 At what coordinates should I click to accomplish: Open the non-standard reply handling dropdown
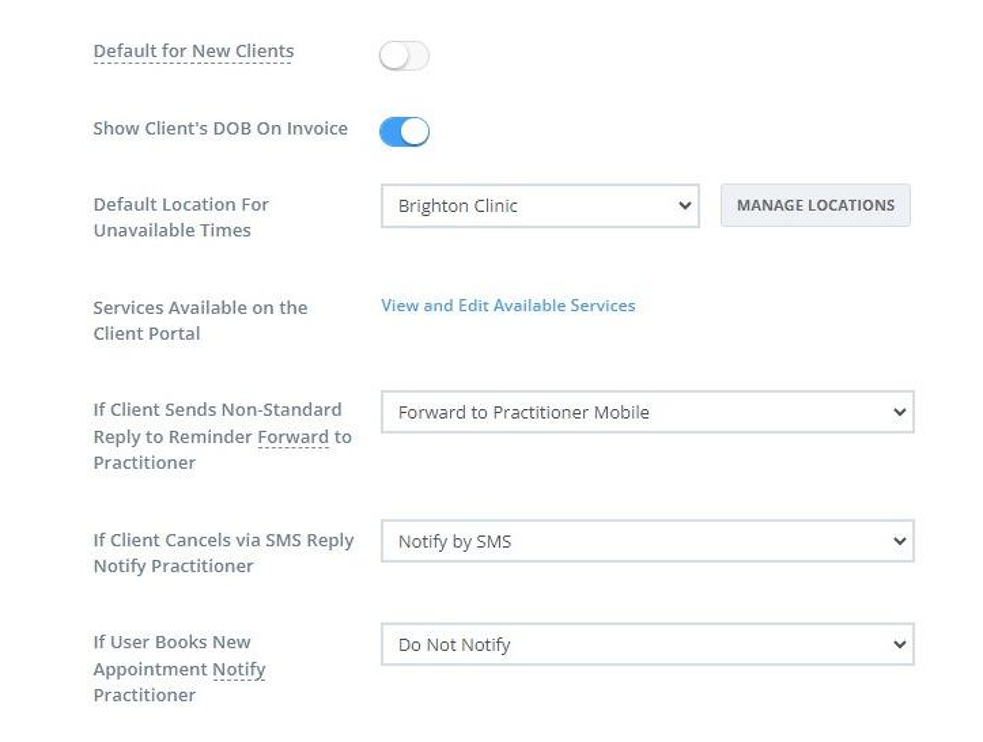(x=648, y=412)
